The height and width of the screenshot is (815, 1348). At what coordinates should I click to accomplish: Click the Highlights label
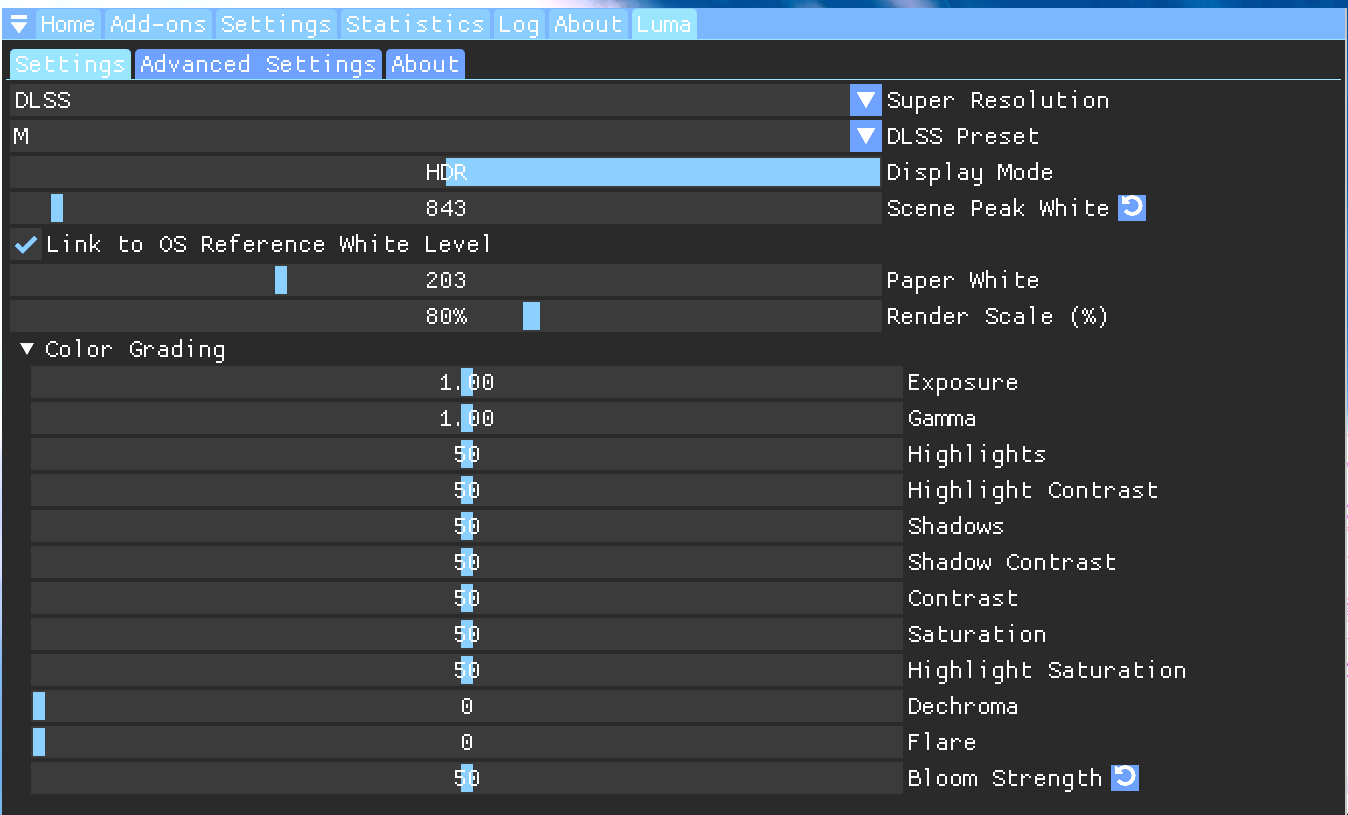pos(977,454)
